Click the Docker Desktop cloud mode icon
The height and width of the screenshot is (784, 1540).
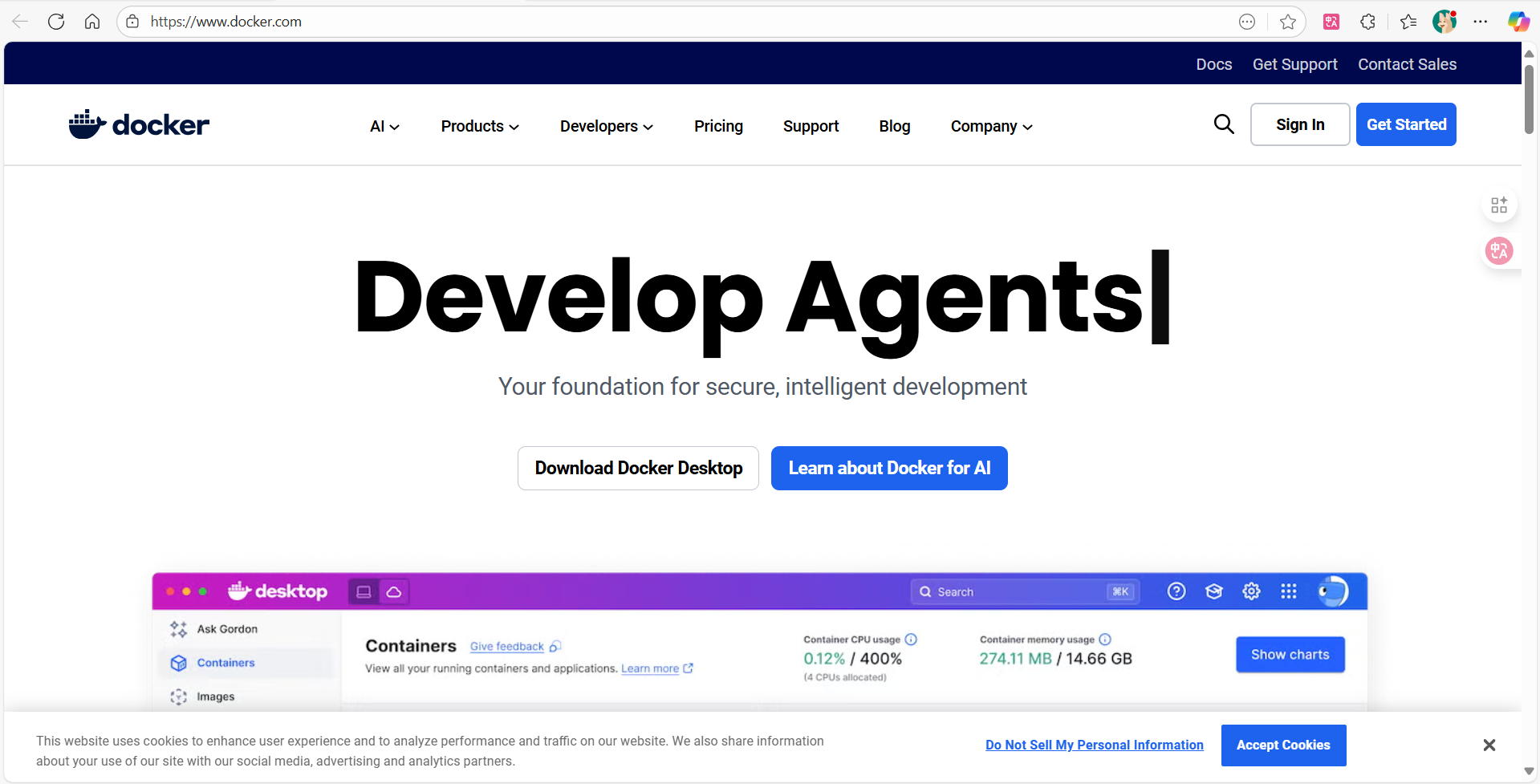coord(394,592)
